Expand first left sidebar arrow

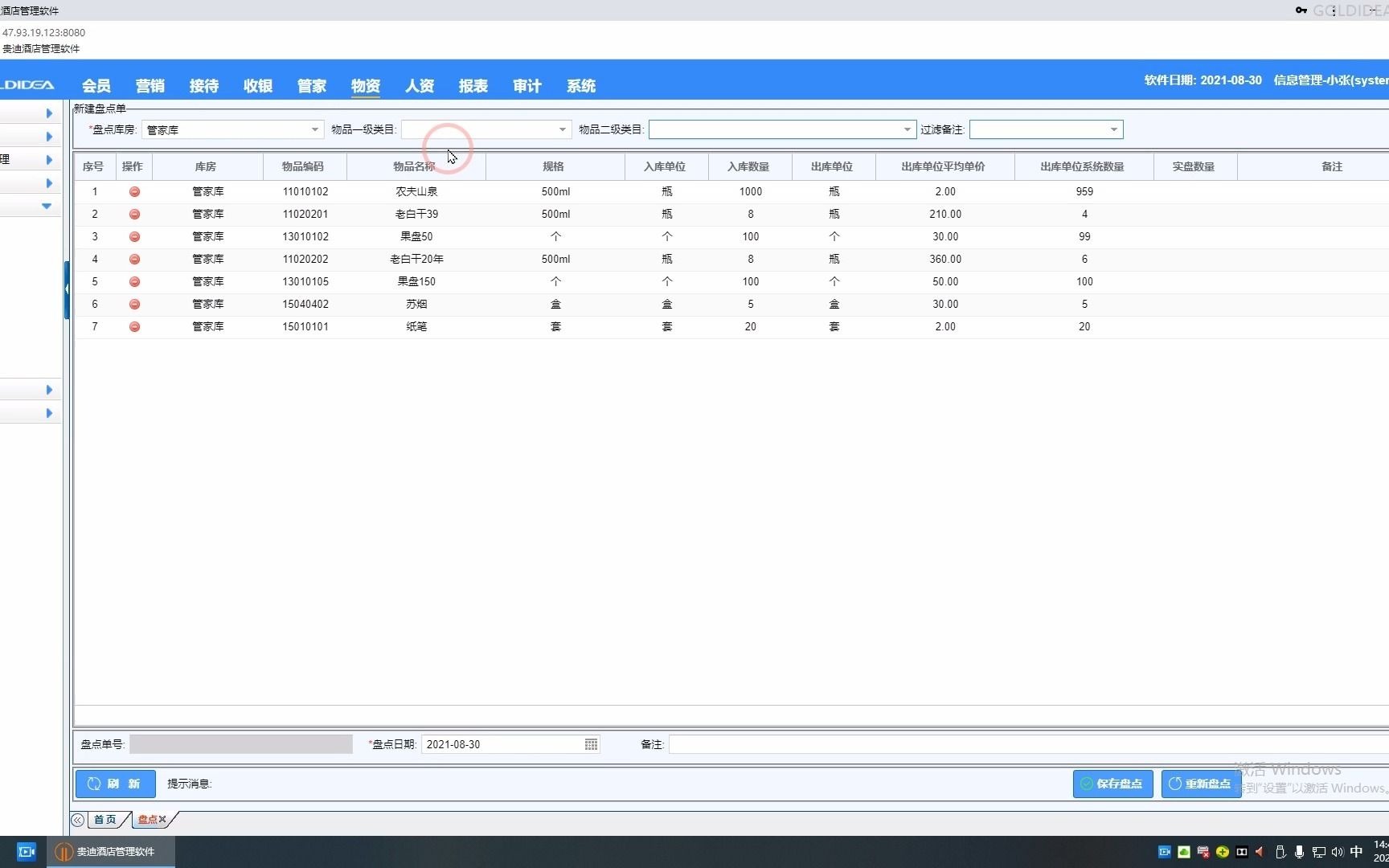[49, 113]
